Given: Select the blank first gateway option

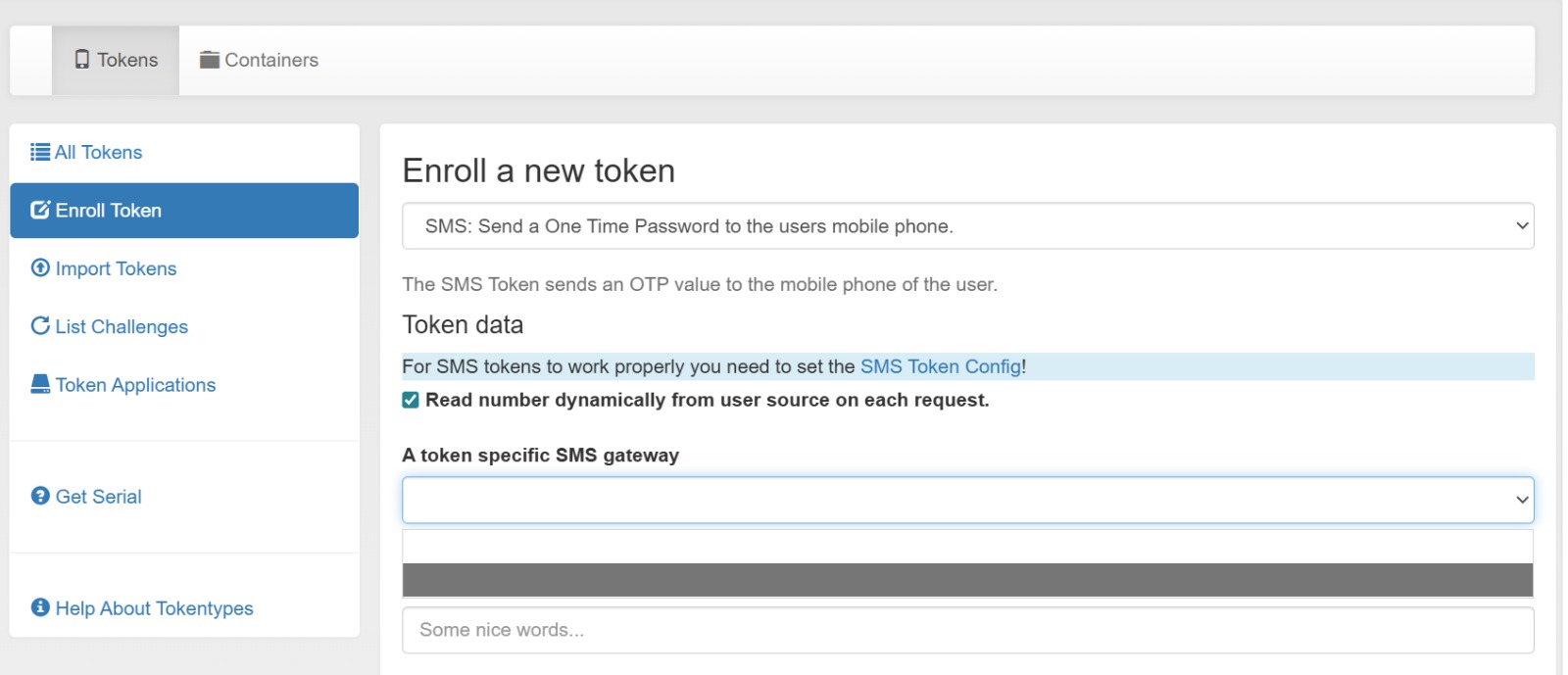Looking at the screenshot, I should [x=967, y=547].
